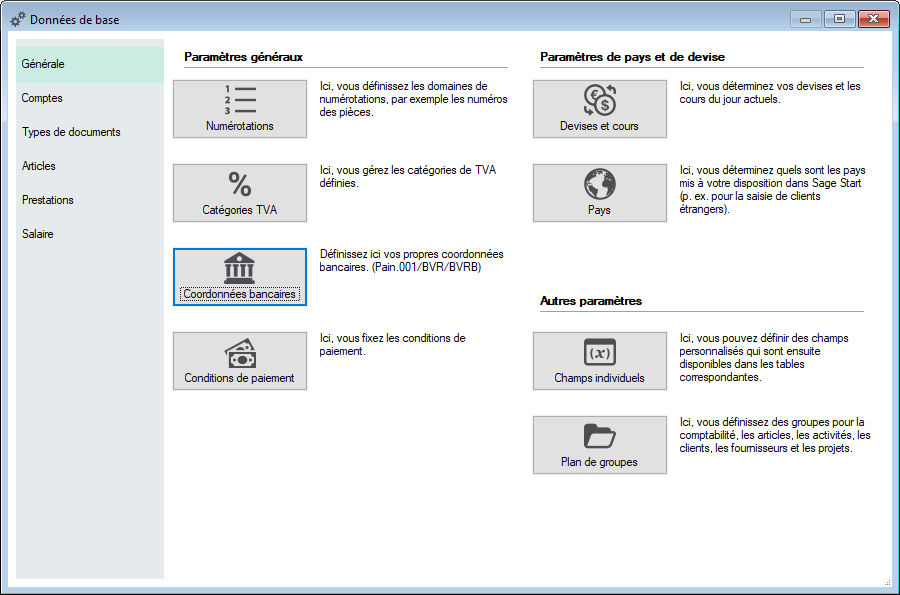The image size is (900, 595).
Task: Open the Types de documents section
Action: coord(90,132)
